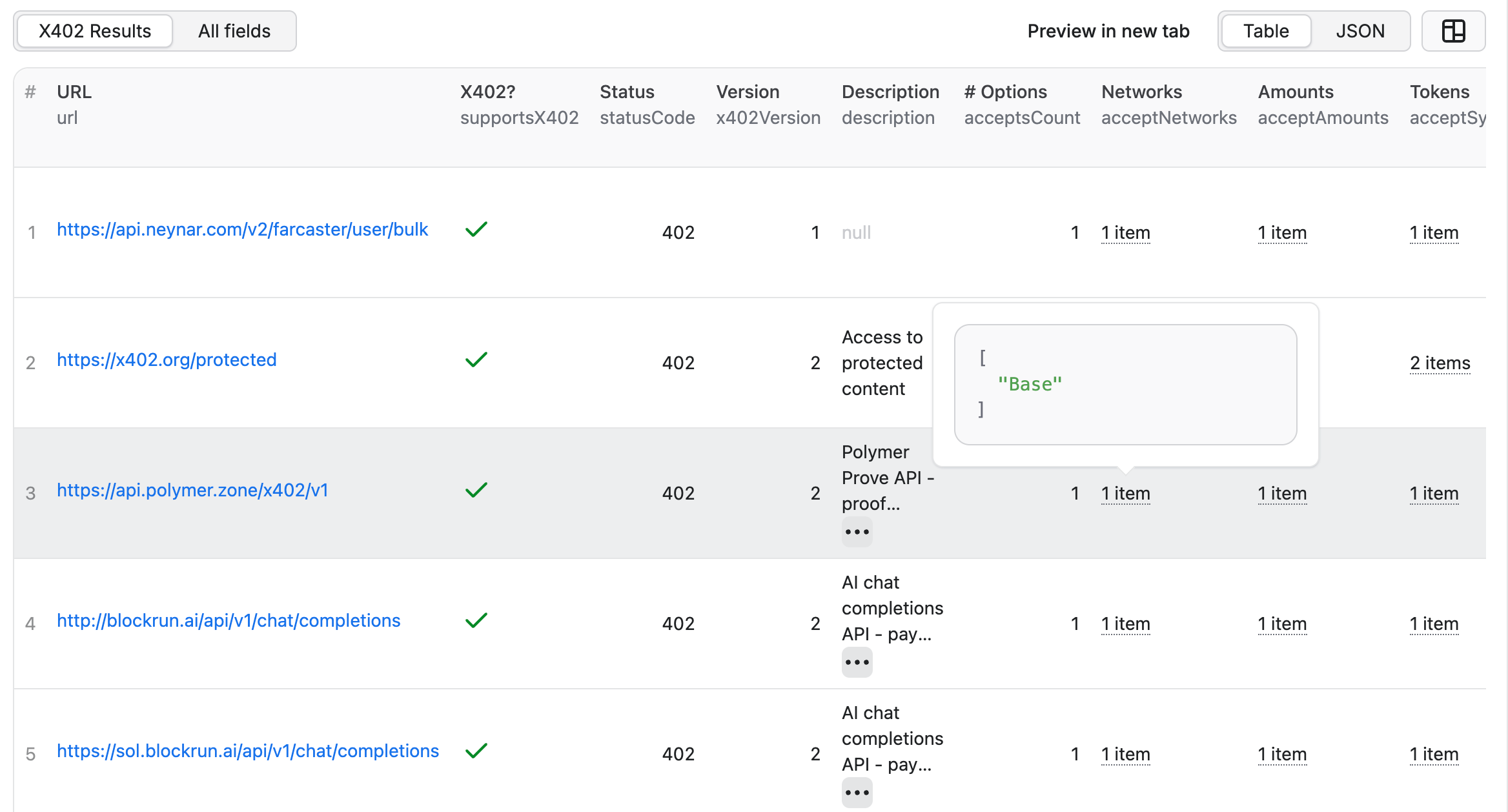The height and width of the screenshot is (812, 1508).
Task: Click the checkmark beside x402.org/protected
Action: coord(476,360)
